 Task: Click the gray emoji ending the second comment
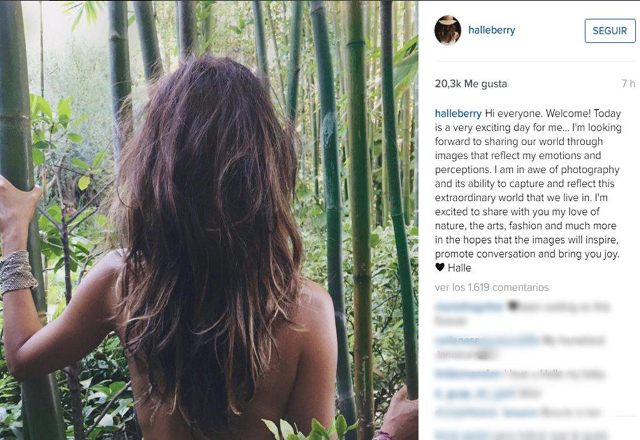(484, 355)
